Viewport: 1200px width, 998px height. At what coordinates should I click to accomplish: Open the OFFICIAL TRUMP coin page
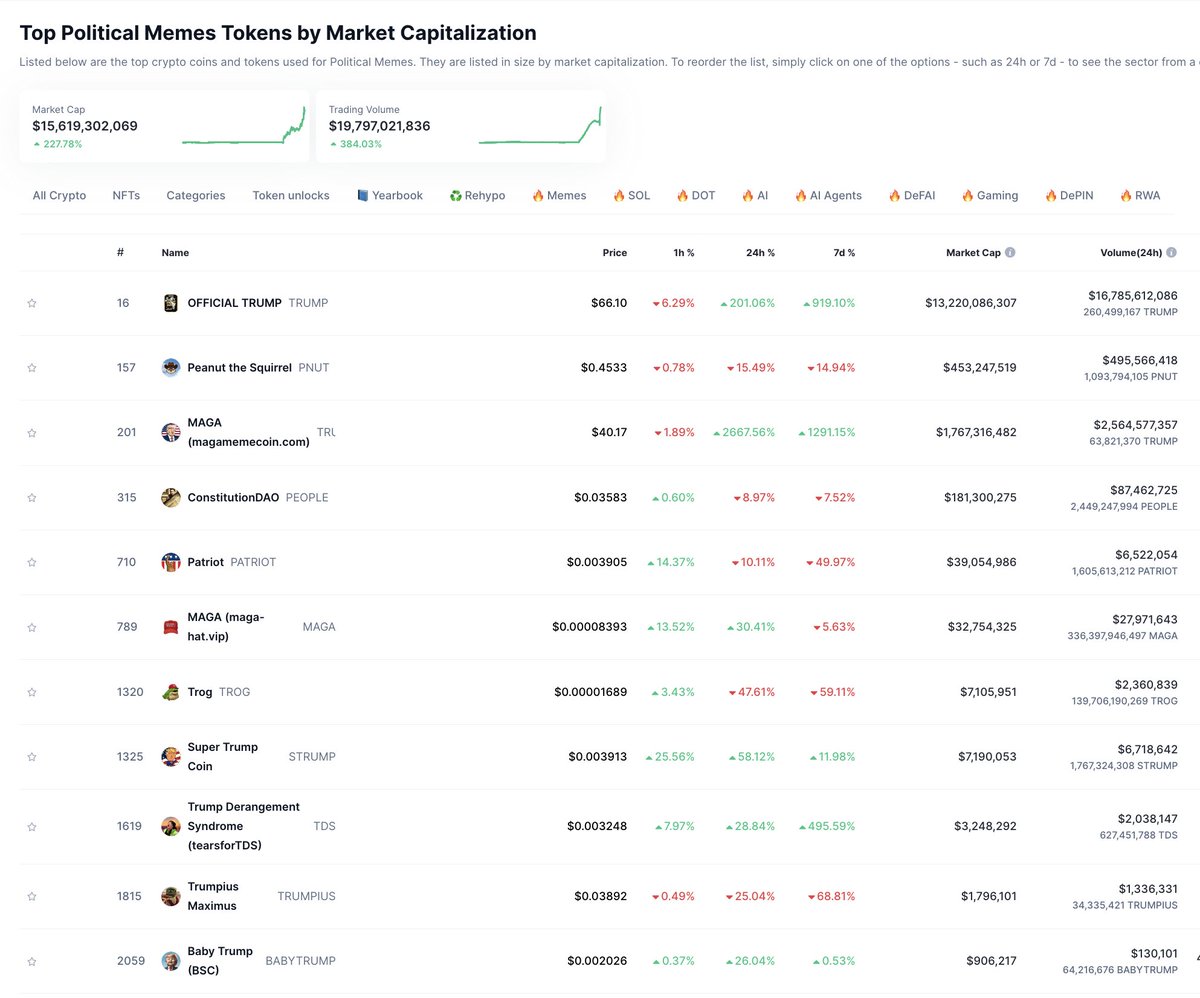(x=234, y=303)
